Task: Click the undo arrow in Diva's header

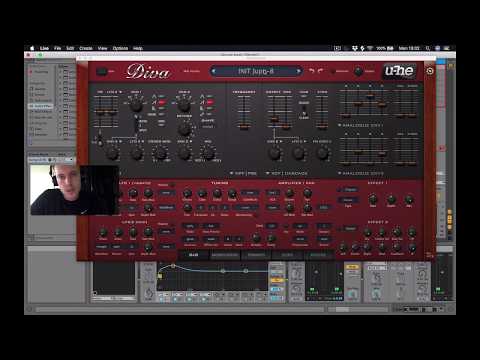Action: click(312, 71)
